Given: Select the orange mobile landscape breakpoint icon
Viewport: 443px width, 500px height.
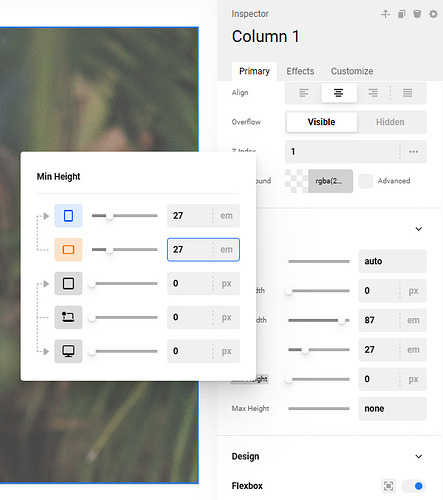Looking at the screenshot, I should coord(68,249).
